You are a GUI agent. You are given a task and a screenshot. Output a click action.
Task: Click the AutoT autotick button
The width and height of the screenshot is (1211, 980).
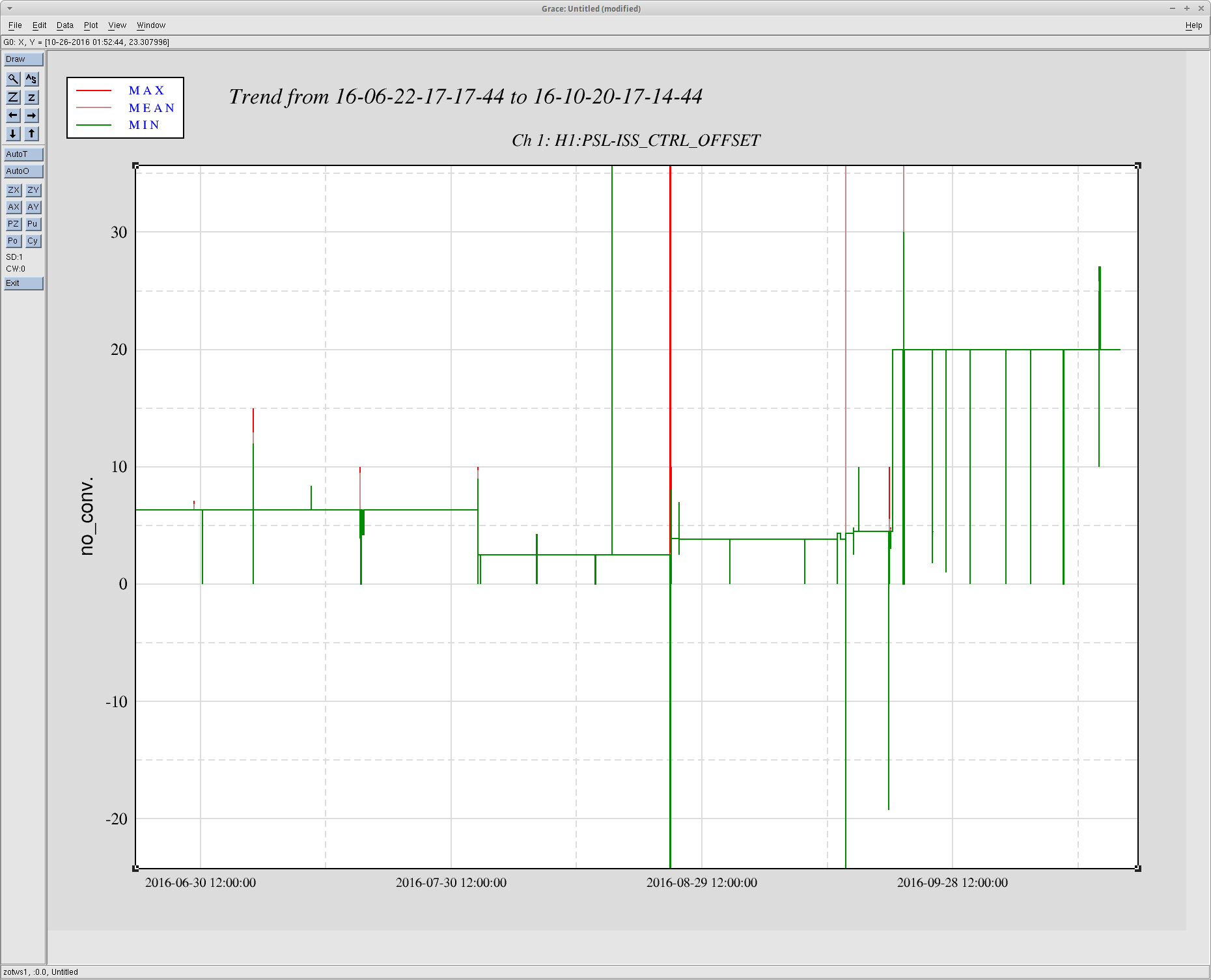(x=23, y=154)
